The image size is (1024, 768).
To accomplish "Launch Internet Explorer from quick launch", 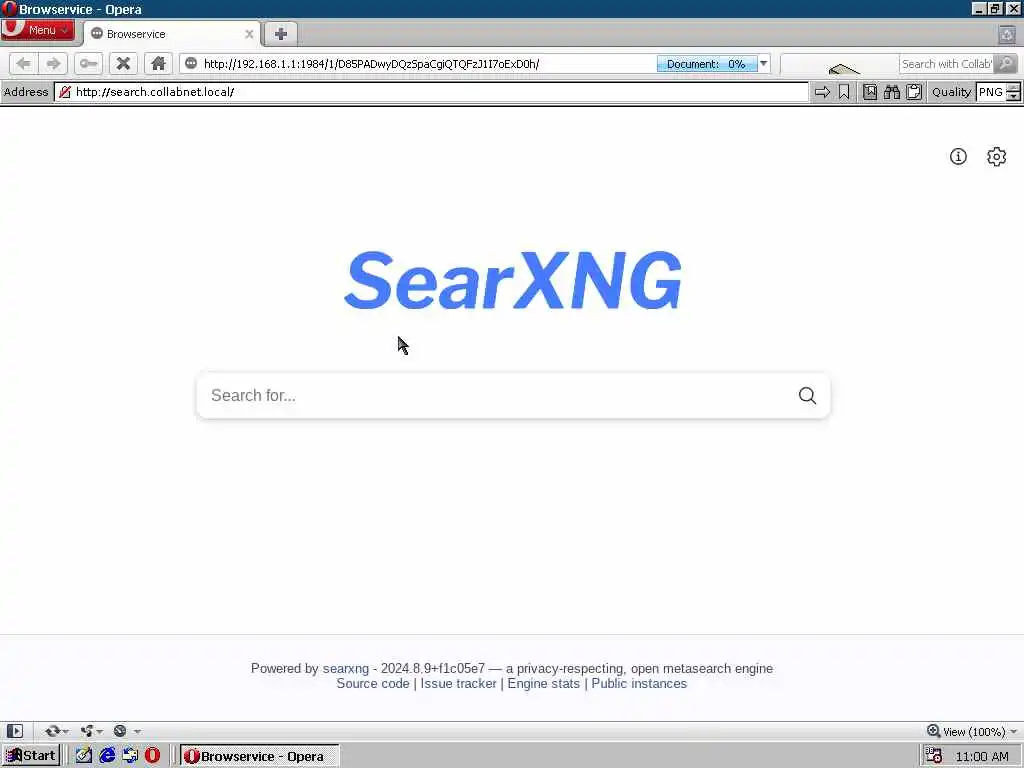I will click(107, 756).
